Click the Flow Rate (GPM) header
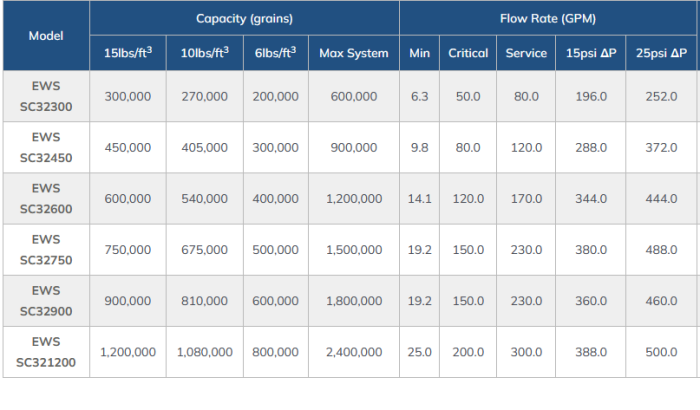 pos(548,19)
